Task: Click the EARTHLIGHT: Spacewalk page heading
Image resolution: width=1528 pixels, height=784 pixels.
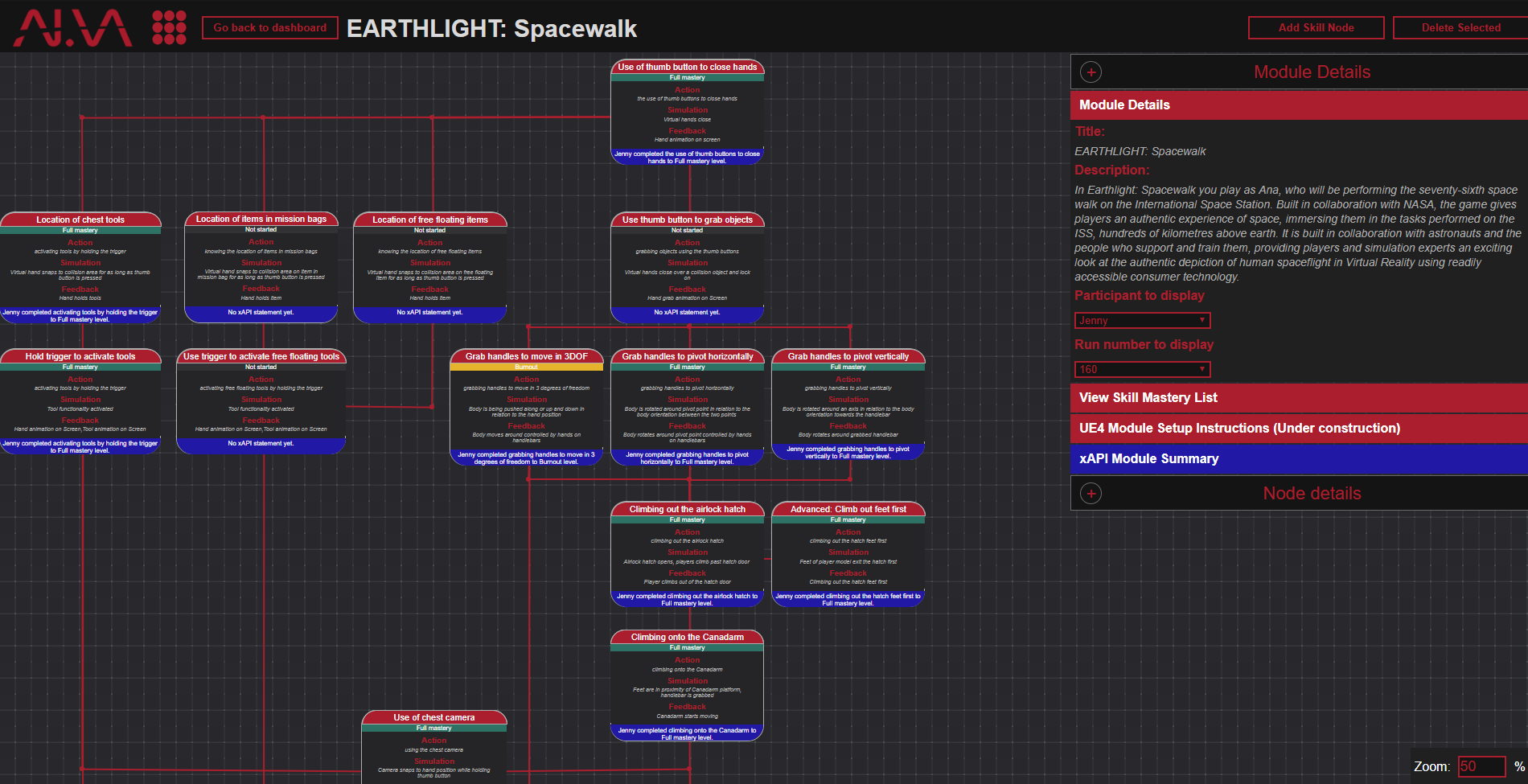Action: click(x=491, y=29)
